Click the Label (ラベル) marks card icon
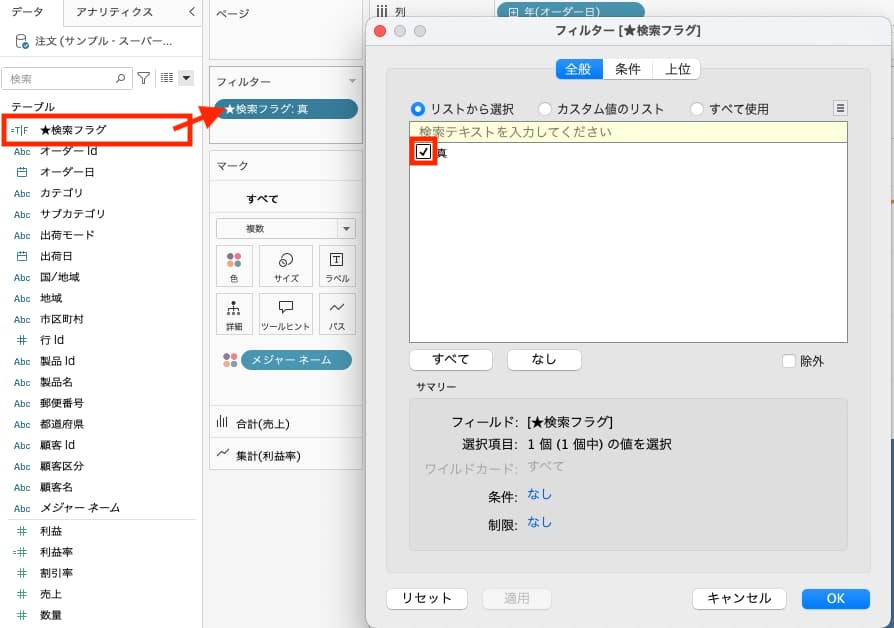894x628 pixels. click(337, 266)
